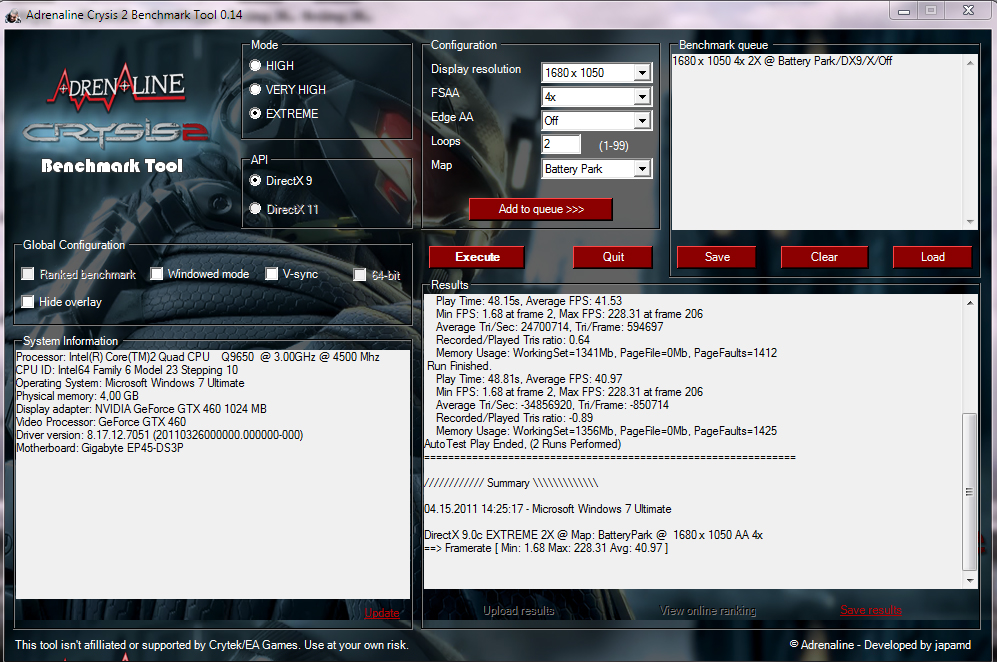Select DirectX 9 API option

[256, 181]
